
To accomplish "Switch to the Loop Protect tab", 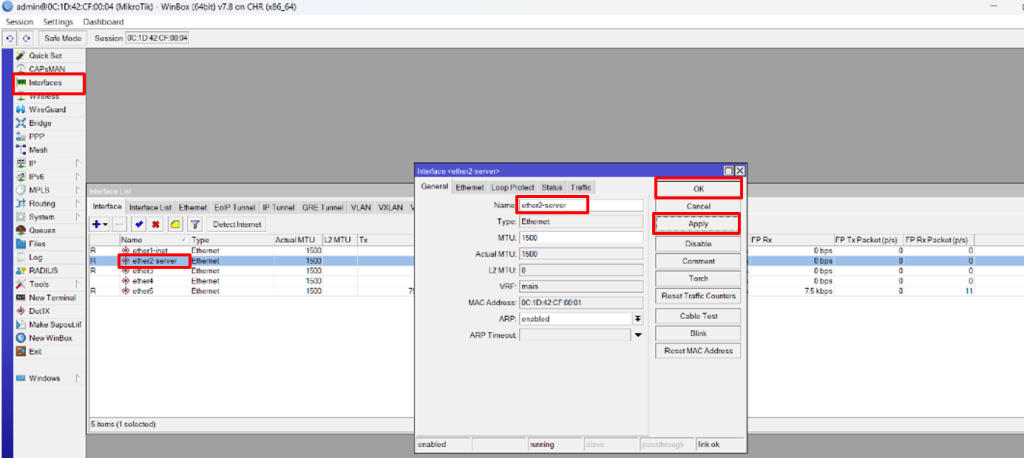I will click(512, 187).
